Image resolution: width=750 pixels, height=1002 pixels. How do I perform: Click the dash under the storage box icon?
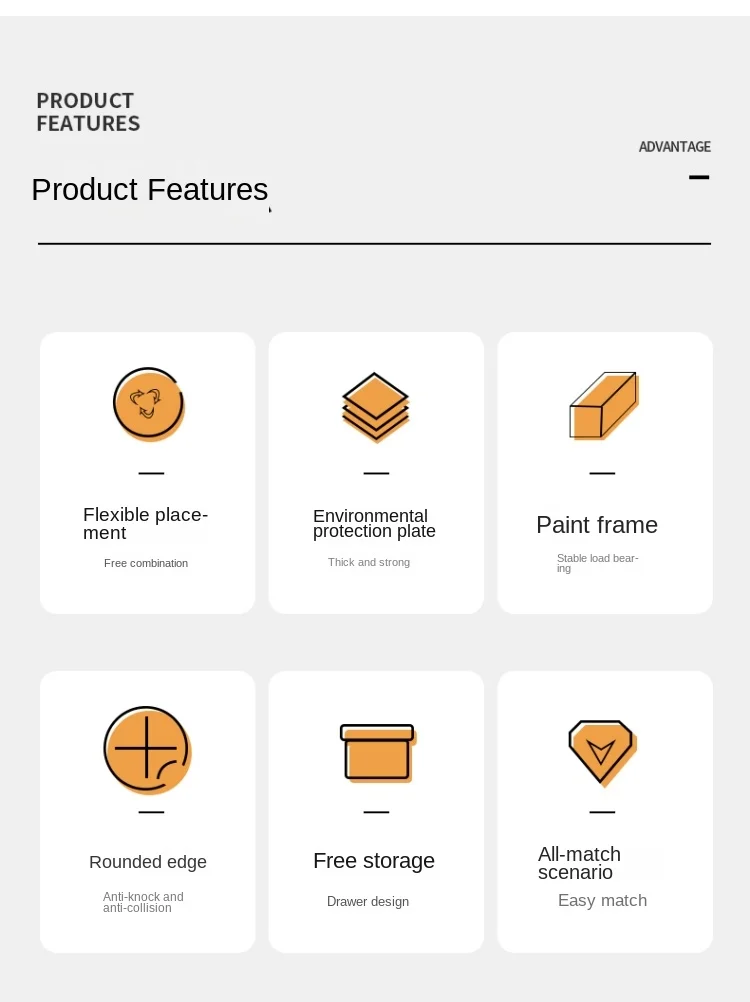tap(376, 812)
